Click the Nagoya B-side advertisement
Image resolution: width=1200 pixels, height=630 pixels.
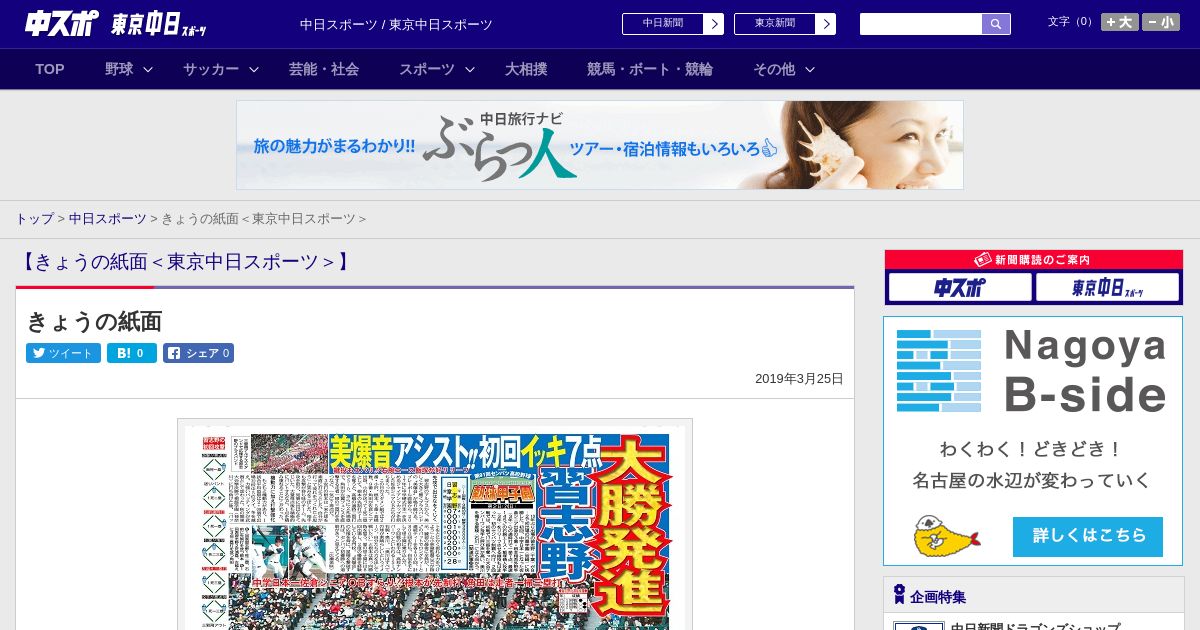tap(1033, 441)
